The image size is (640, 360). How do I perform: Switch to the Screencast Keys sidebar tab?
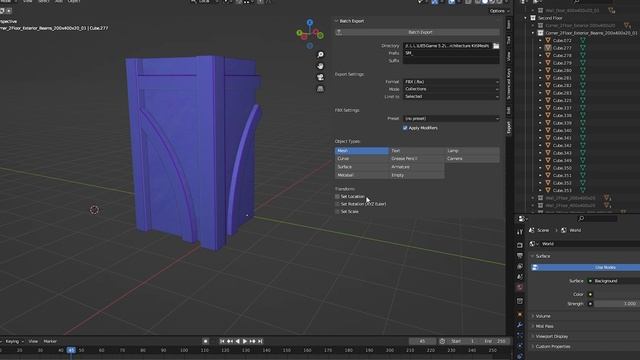[509, 84]
